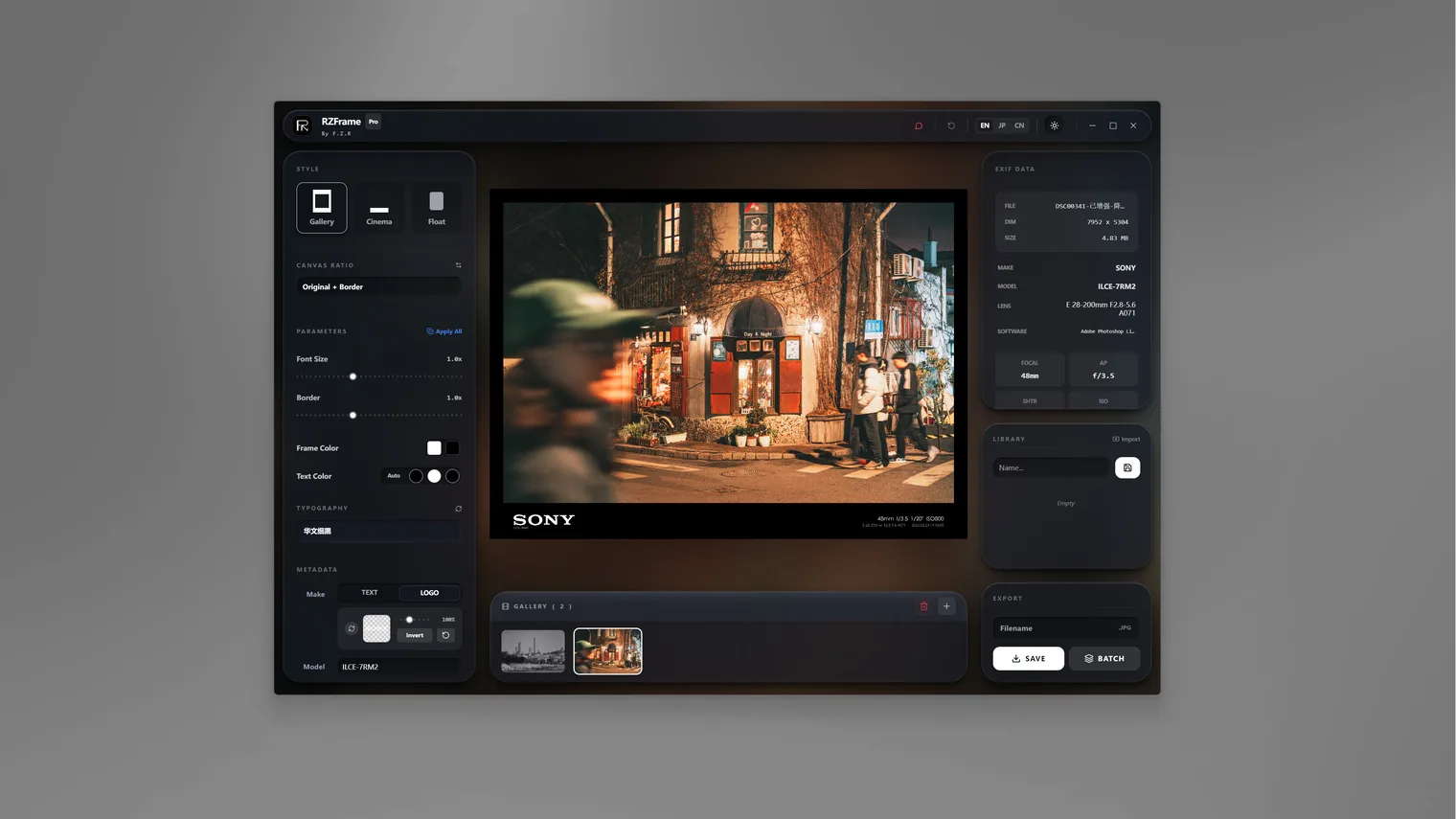Switch language to CN

point(1019,125)
